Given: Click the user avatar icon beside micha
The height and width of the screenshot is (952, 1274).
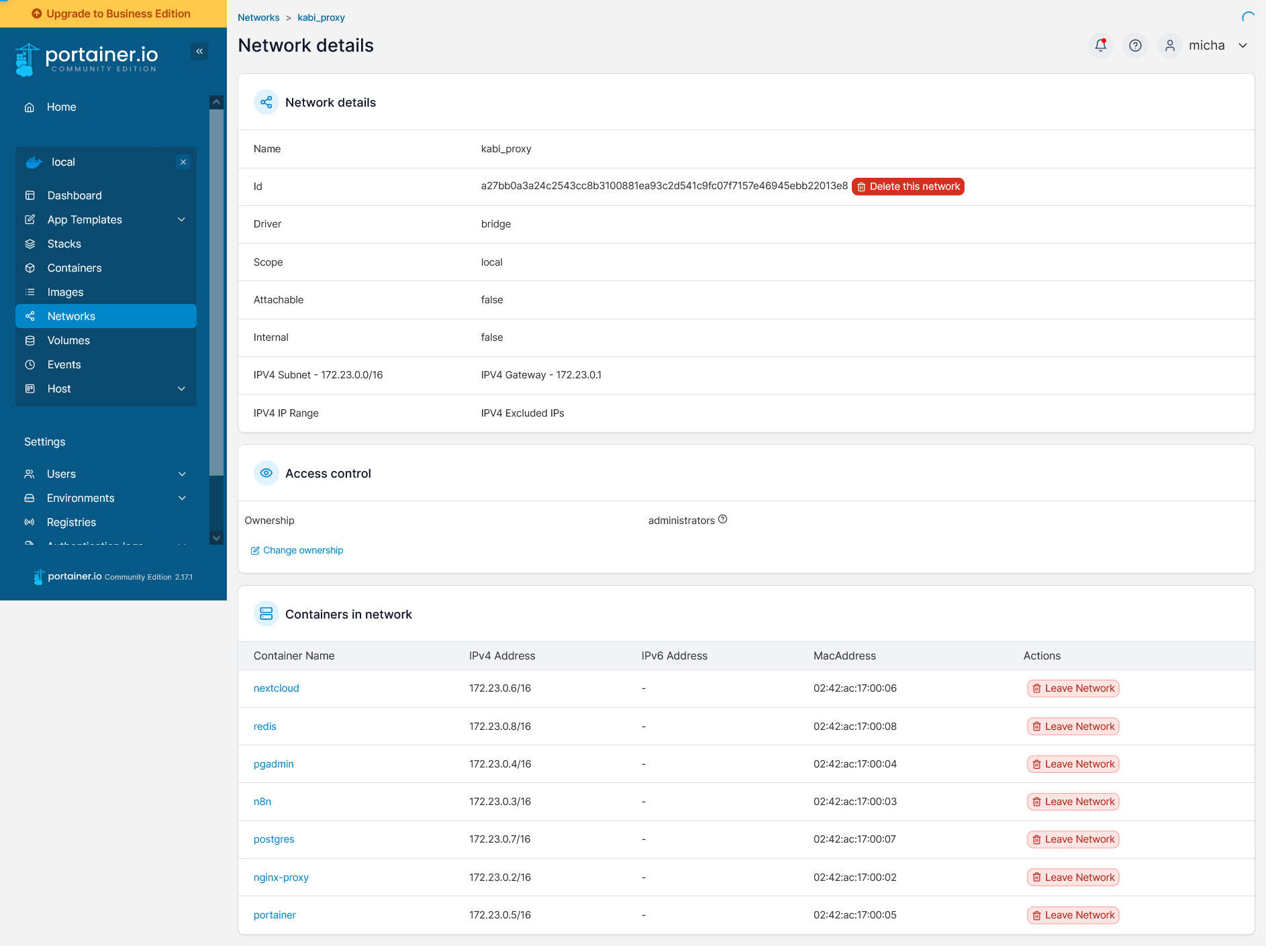Looking at the screenshot, I should click(1170, 46).
